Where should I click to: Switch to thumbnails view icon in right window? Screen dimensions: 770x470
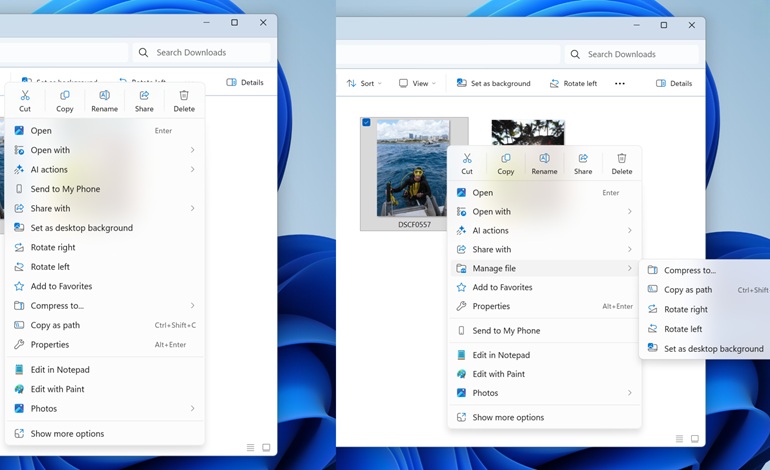[x=695, y=439]
